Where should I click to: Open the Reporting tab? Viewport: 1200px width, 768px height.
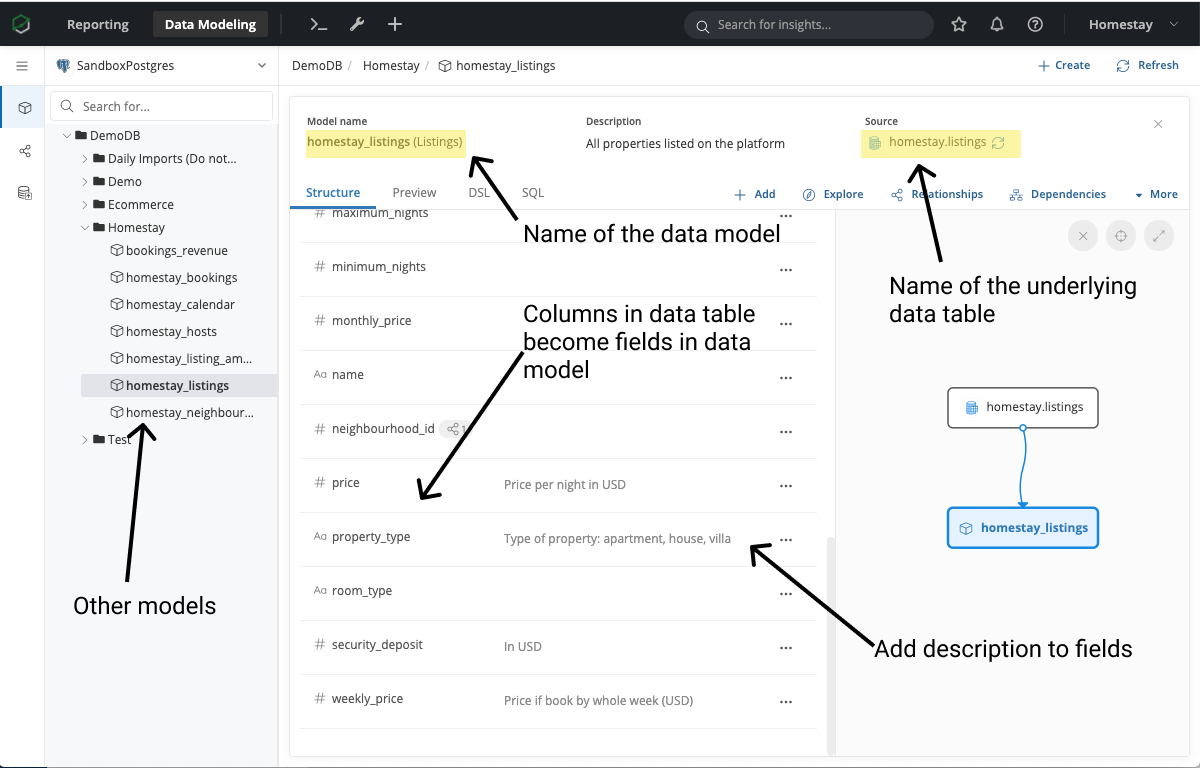pos(97,24)
